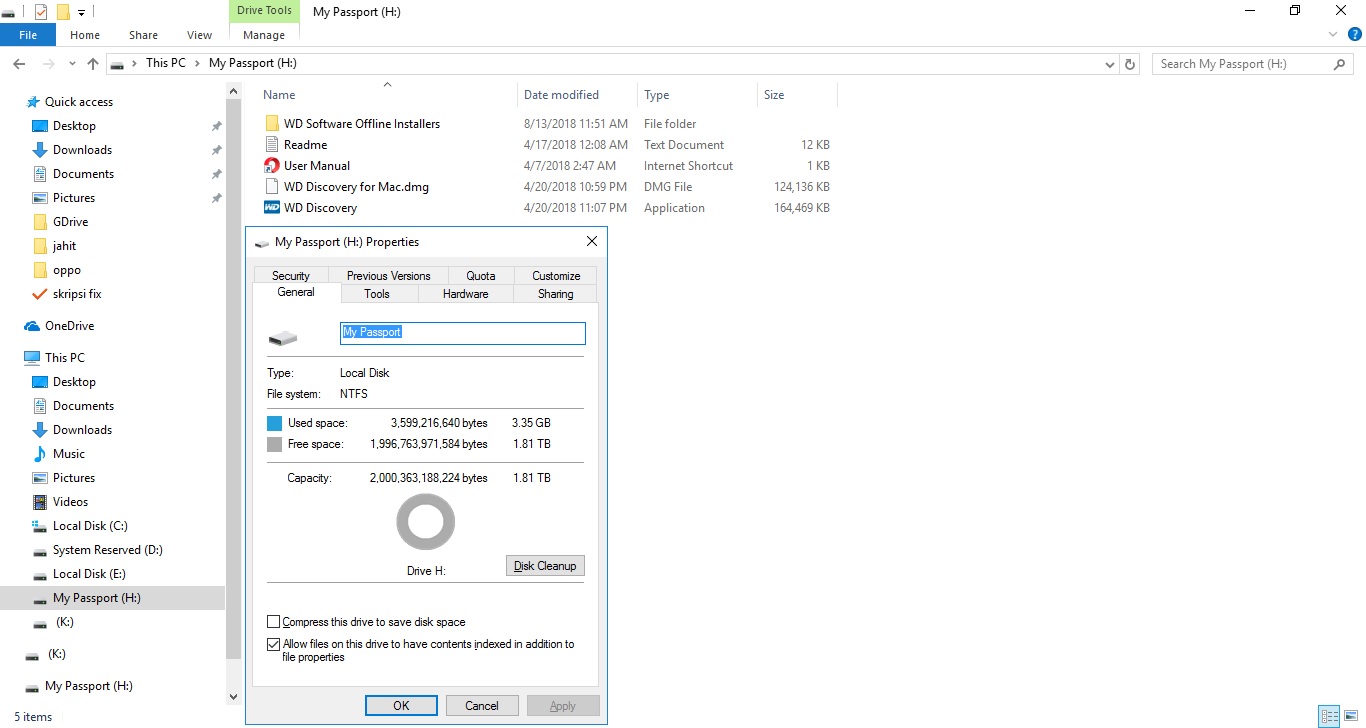Click the drive name input field
The width and height of the screenshot is (1366, 728).
point(463,333)
